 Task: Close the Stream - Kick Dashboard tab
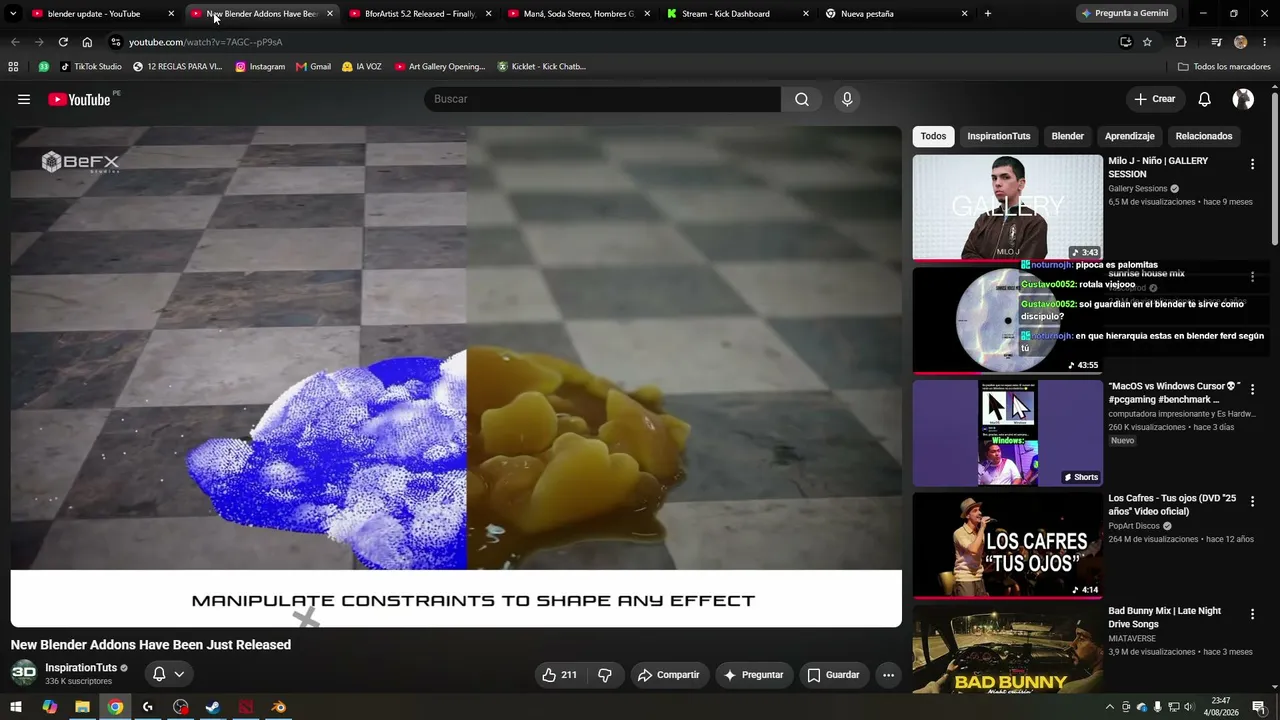click(806, 14)
